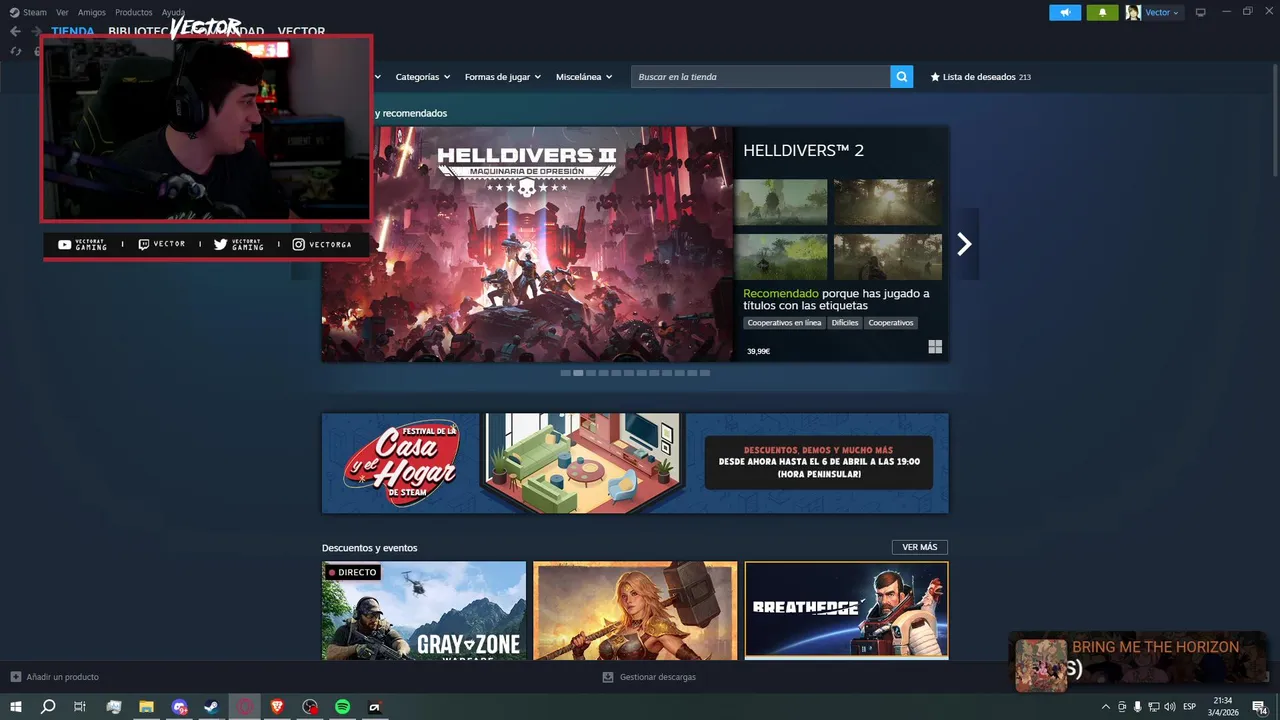Expand the Categorías store menu
Image resolution: width=1280 pixels, height=720 pixels.
(422, 77)
